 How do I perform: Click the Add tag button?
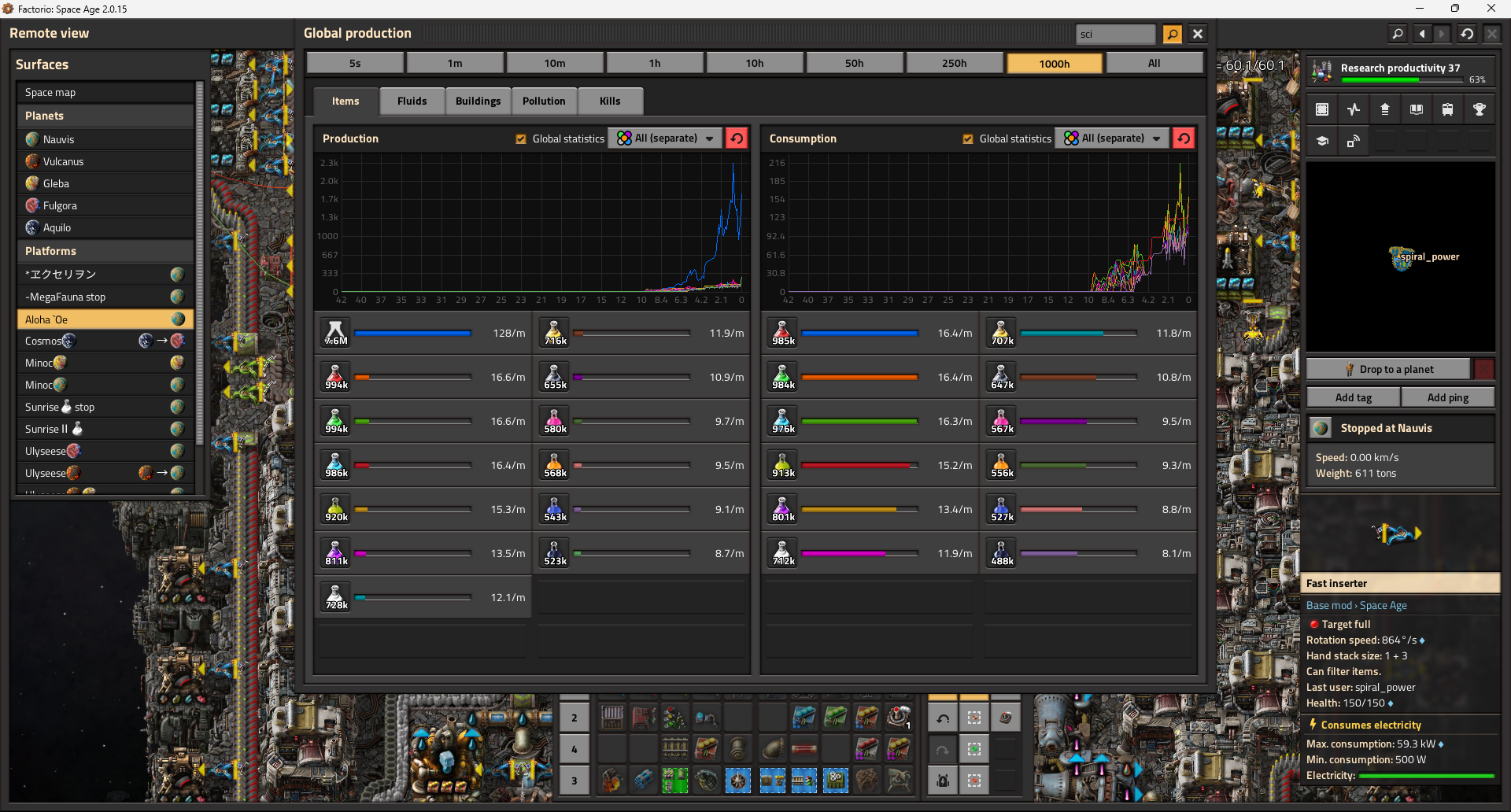(1353, 397)
